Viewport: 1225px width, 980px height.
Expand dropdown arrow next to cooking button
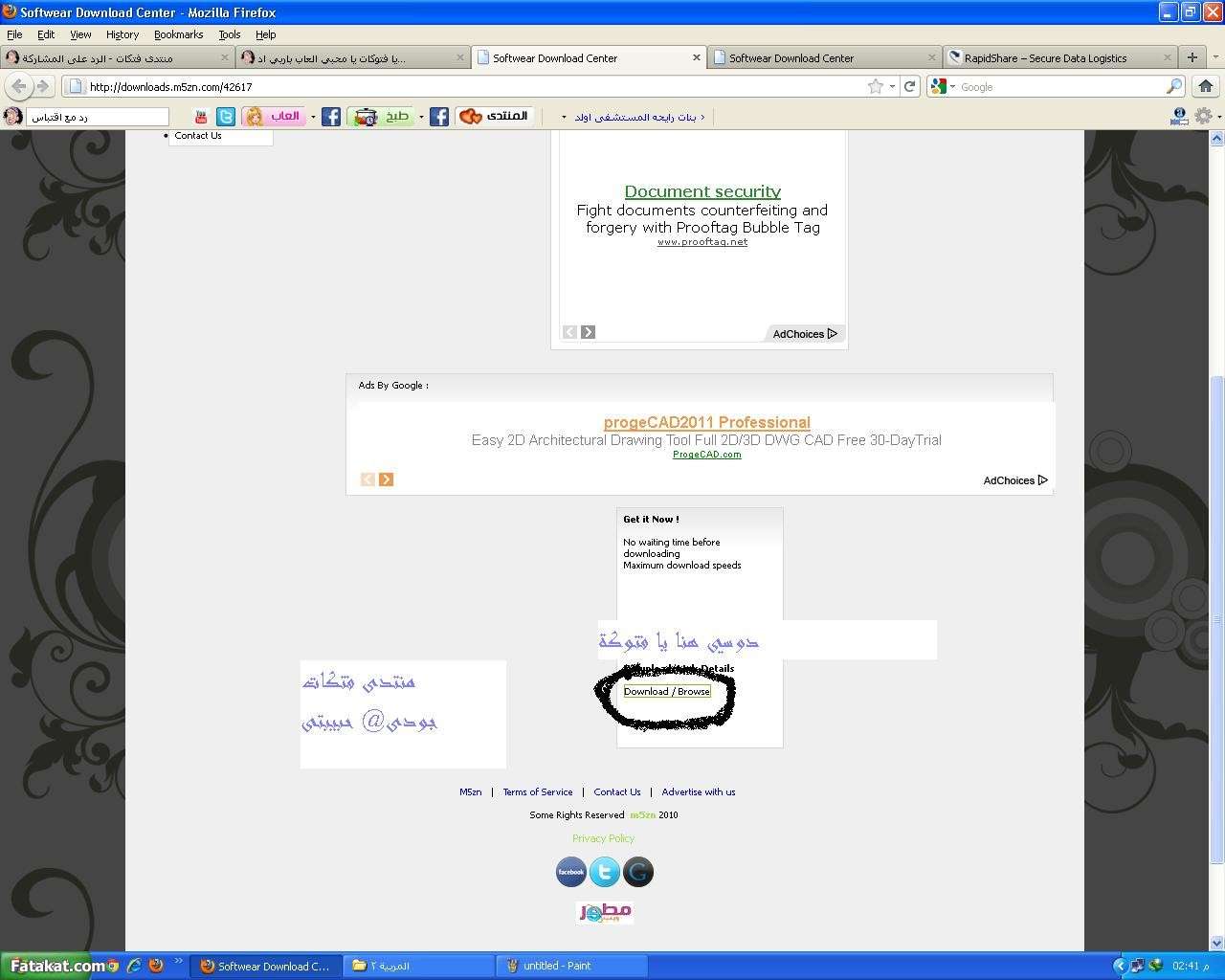(x=421, y=117)
